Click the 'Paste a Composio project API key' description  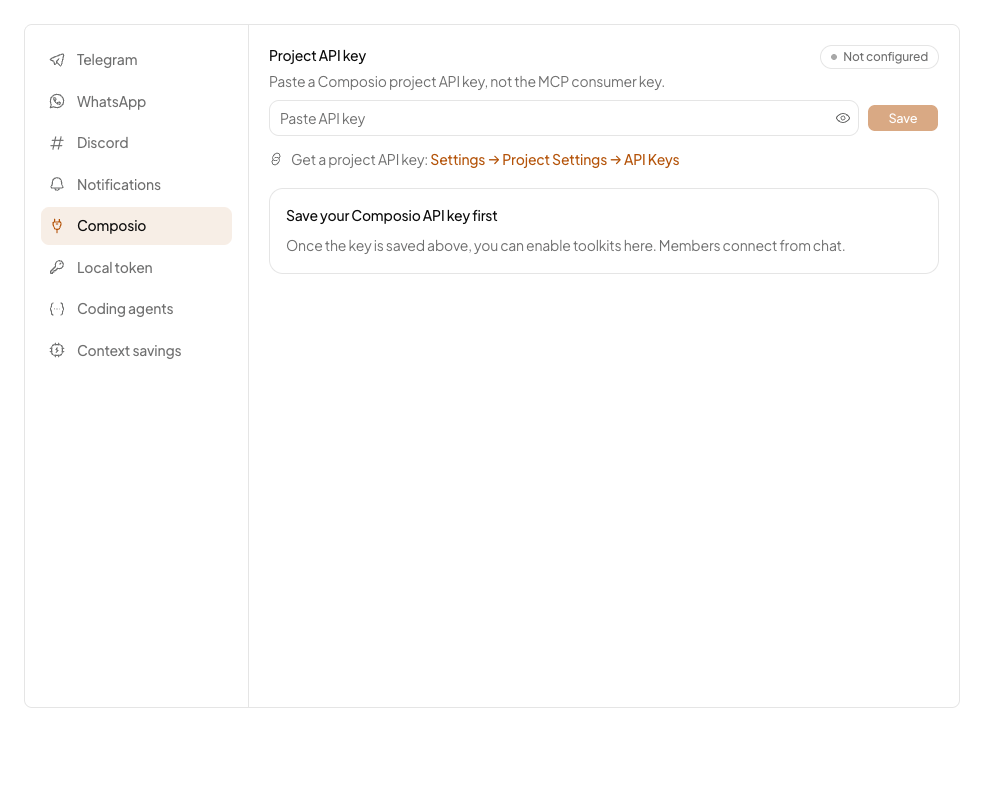[467, 82]
